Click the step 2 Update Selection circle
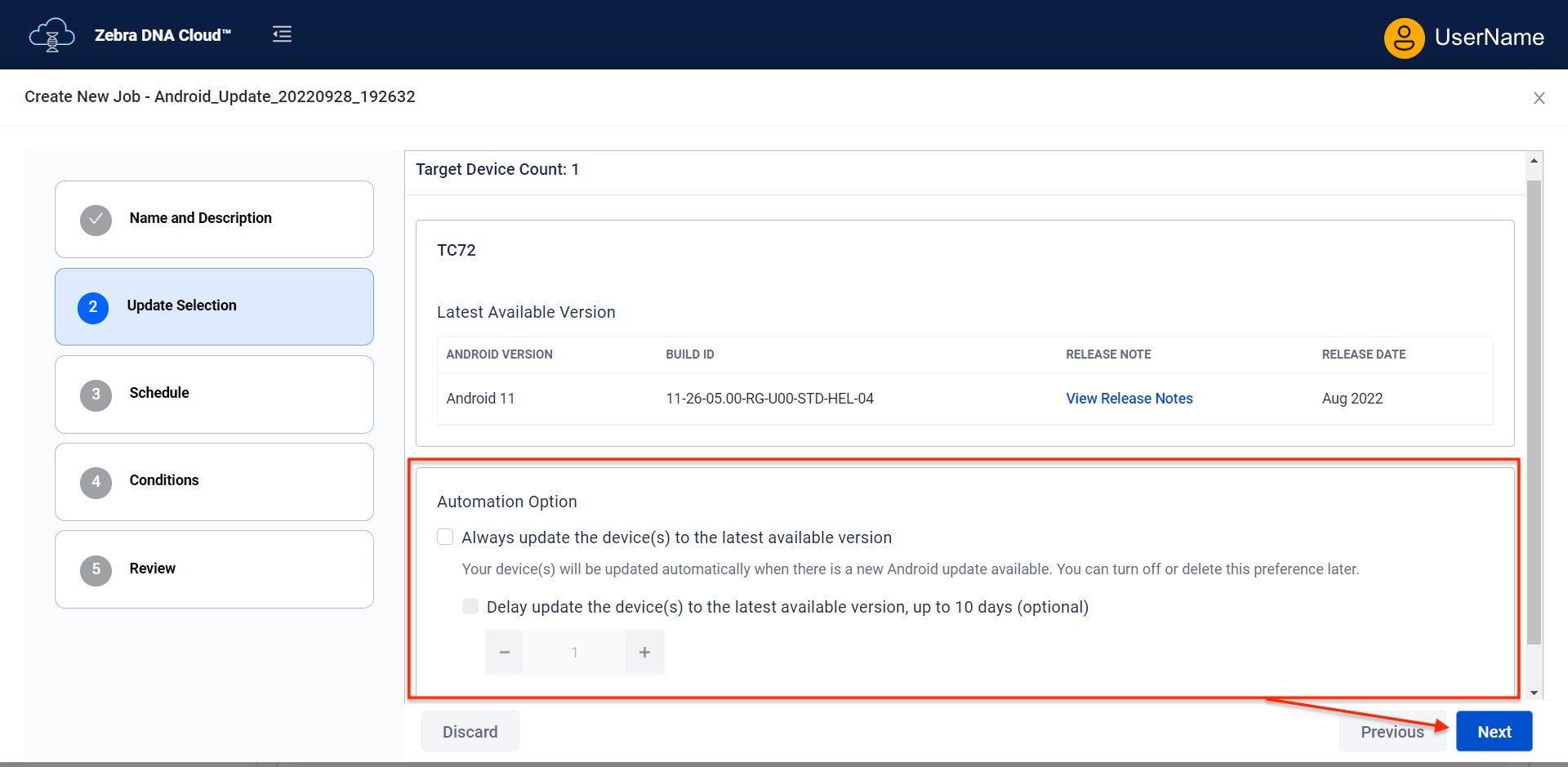 (93, 307)
